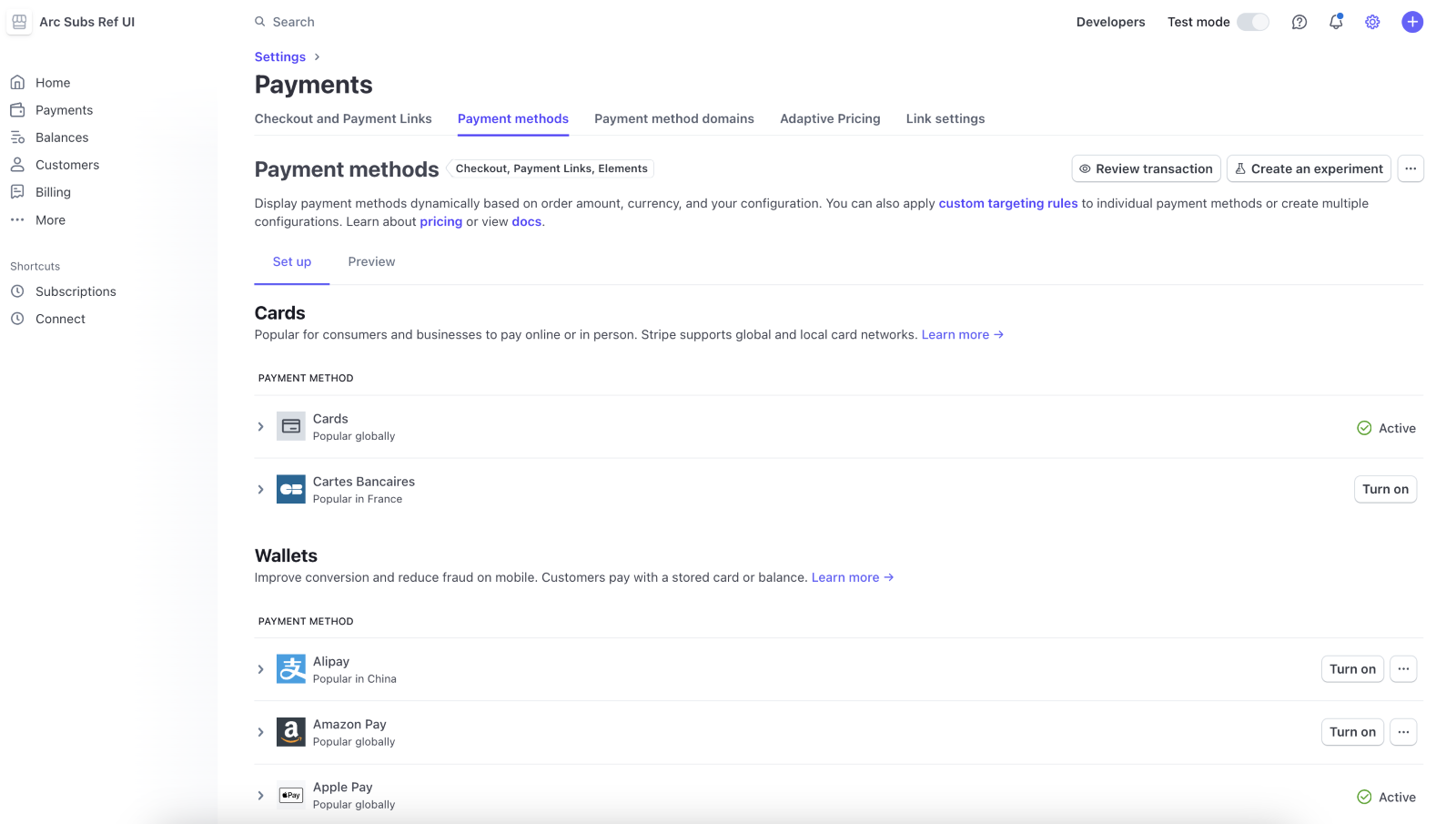The height and width of the screenshot is (824, 1456).
Task: Expand the Cards payment method row
Action: tap(260, 426)
